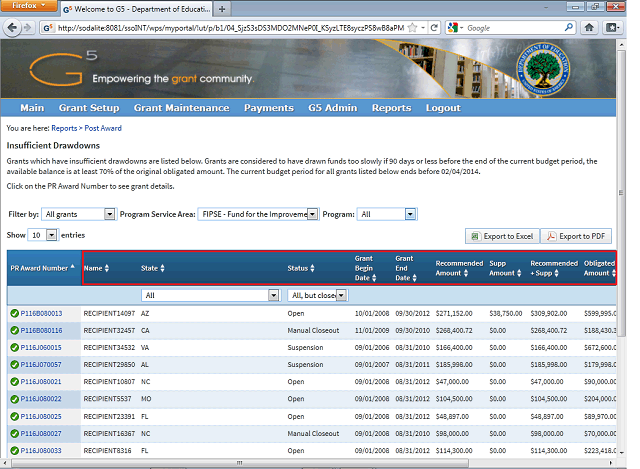Follow the Reports breadcrumb link
This screenshot has height=469, width=640.
click(64, 128)
